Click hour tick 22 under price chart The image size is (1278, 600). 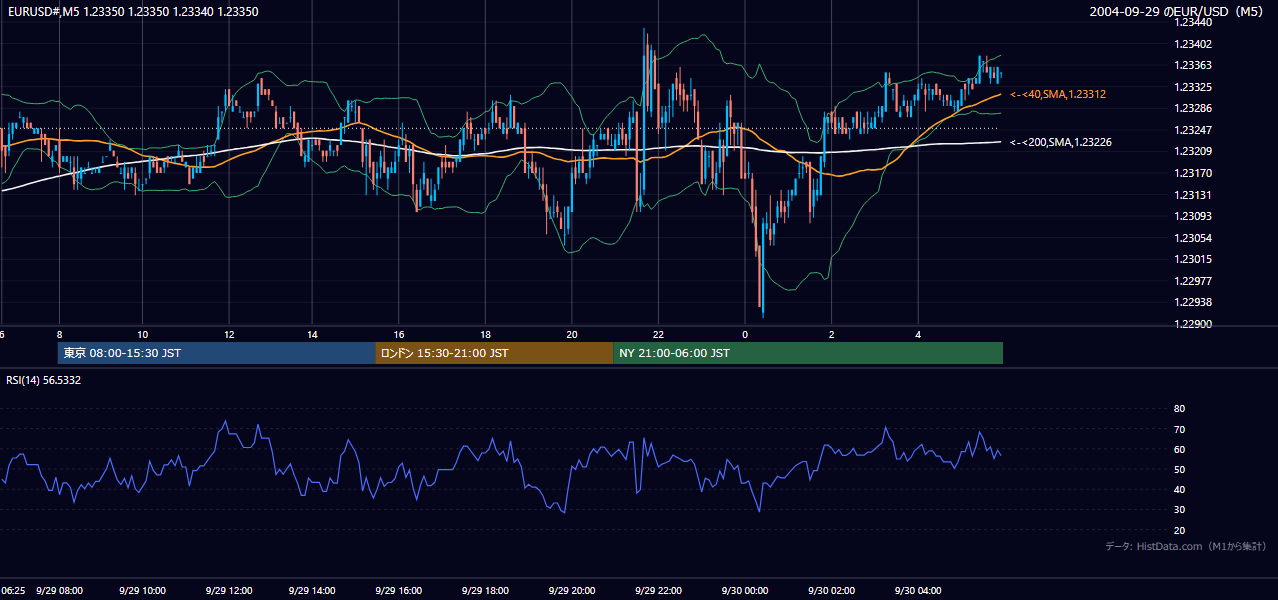(x=657, y=334)
